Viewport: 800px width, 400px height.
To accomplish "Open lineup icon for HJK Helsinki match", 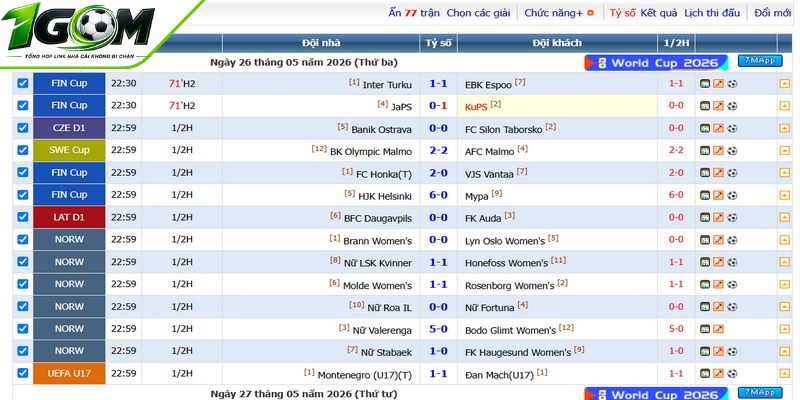I will point(705,195).
